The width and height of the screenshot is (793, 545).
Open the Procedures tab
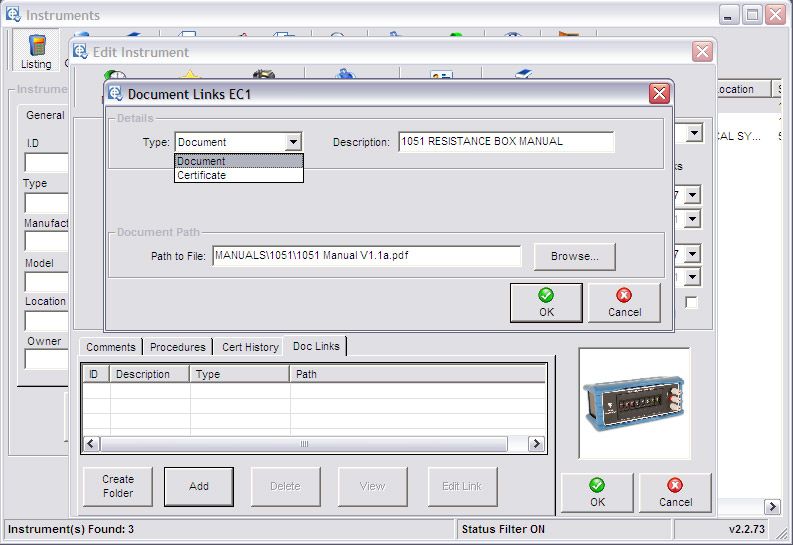click(x=178, y=347)
